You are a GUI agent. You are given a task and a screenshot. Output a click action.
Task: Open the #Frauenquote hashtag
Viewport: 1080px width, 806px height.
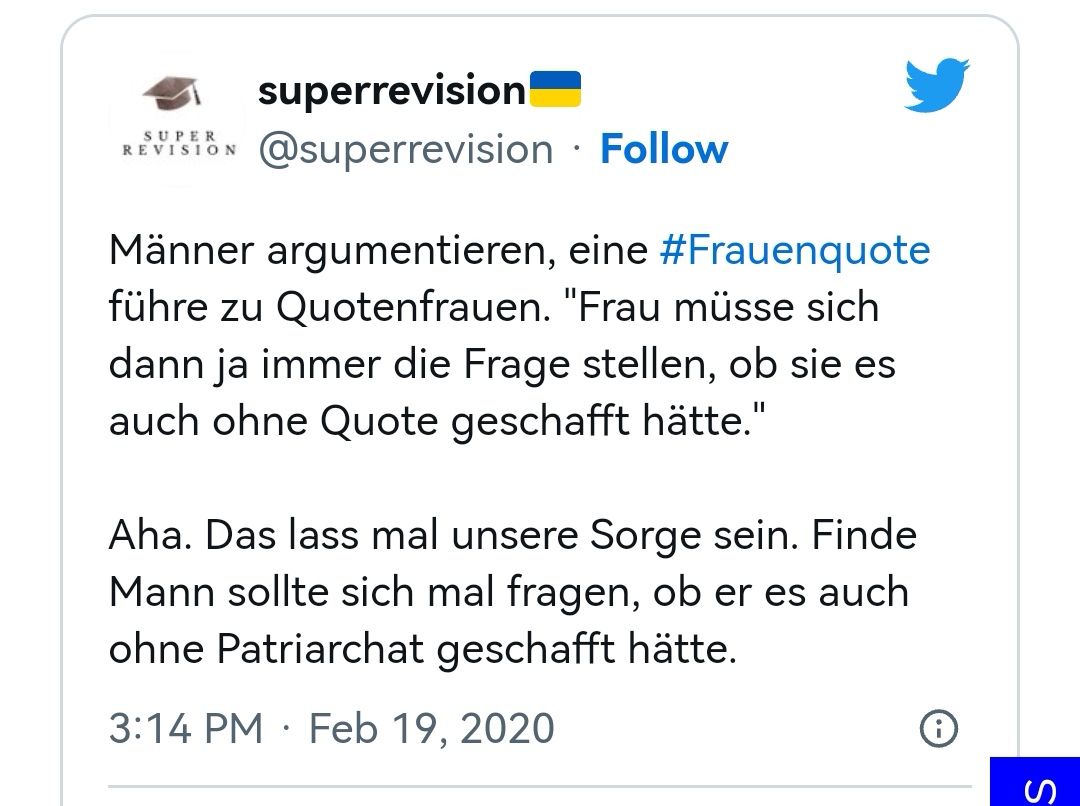[x=795, y=249]
